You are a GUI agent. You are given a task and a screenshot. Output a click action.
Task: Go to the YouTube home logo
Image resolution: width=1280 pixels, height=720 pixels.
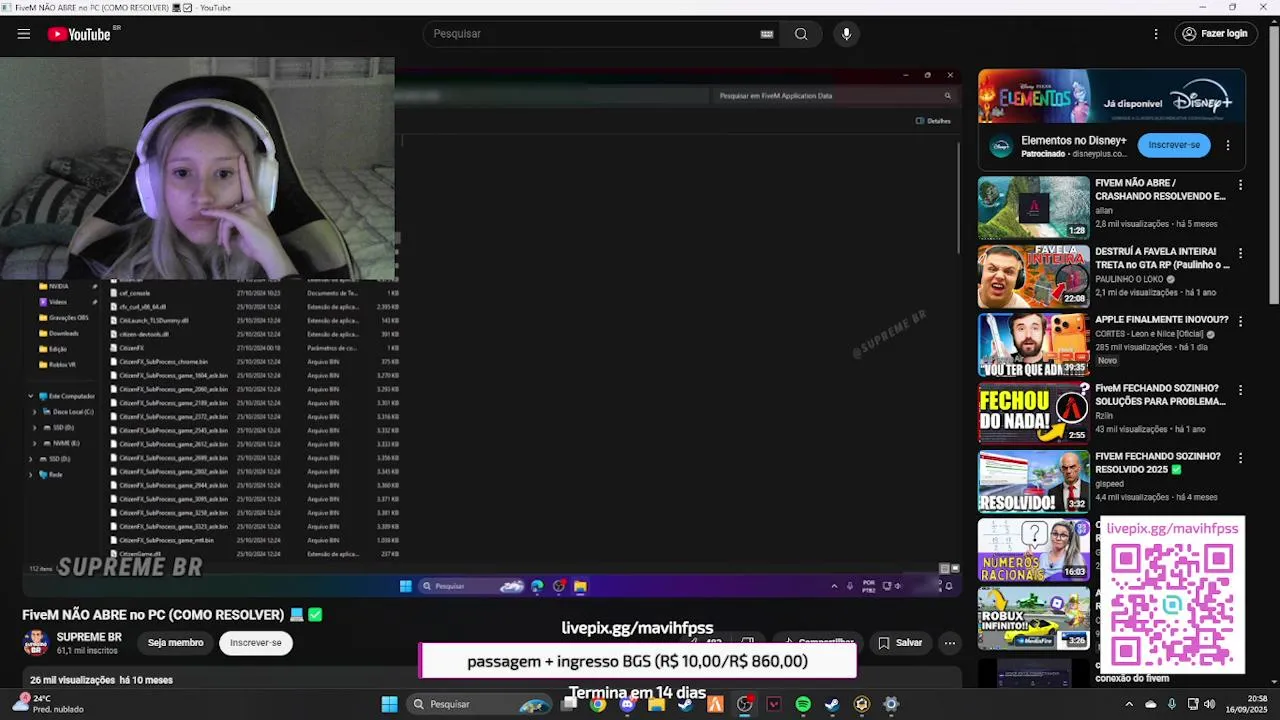pyautogui.click(x=79, y=34)
